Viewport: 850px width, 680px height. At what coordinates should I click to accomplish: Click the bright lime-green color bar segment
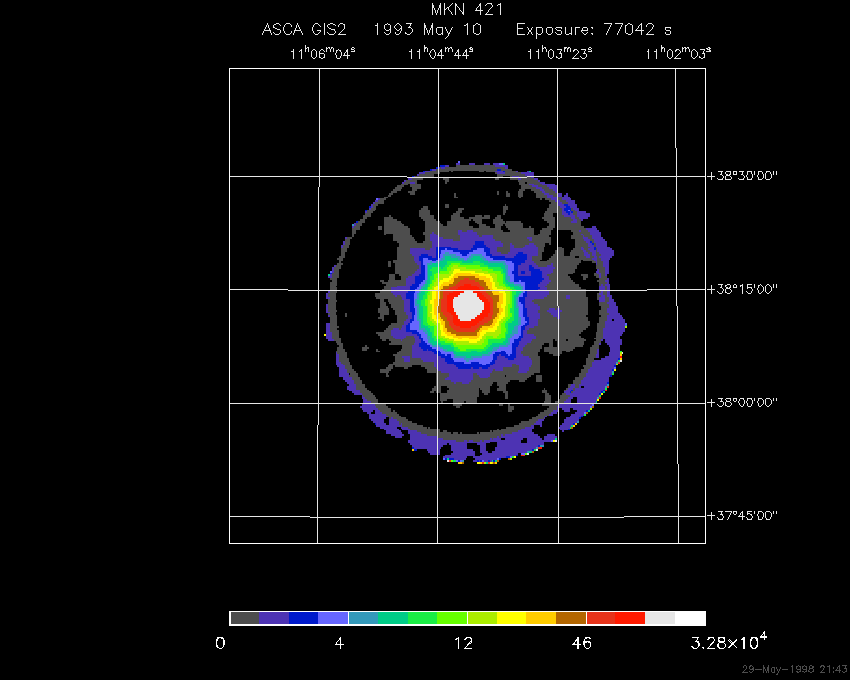click(x=452, y=618)
